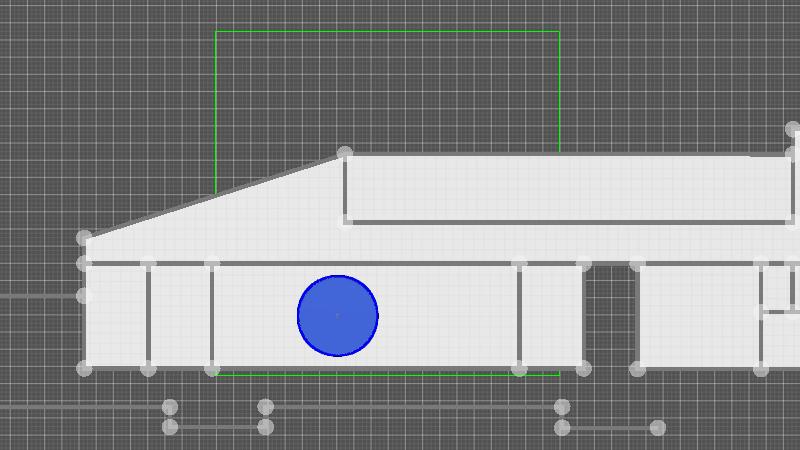Select the diagonal sloped wall segment
This screenshot has width=800, height=450.
tap(215, 196)
